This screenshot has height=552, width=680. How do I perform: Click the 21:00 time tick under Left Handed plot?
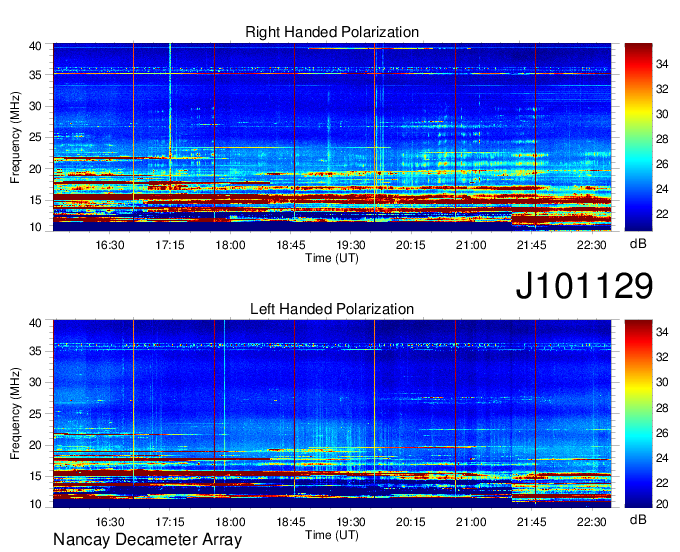[471, 522]
